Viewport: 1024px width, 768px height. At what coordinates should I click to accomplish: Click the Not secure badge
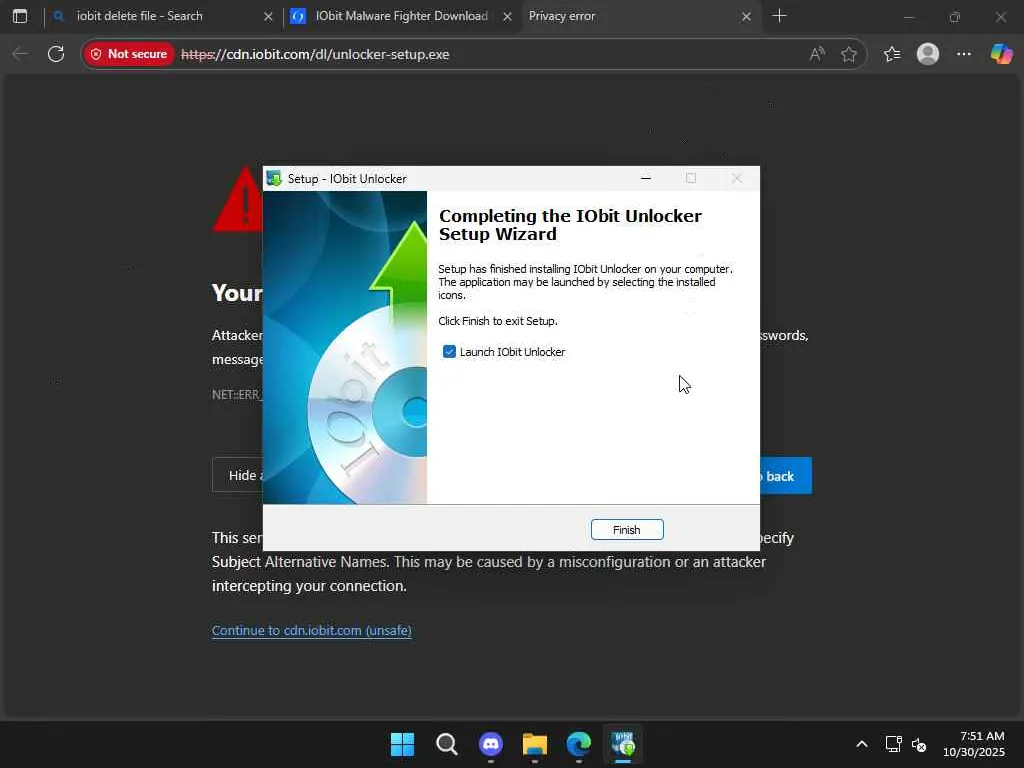point(129,54)
